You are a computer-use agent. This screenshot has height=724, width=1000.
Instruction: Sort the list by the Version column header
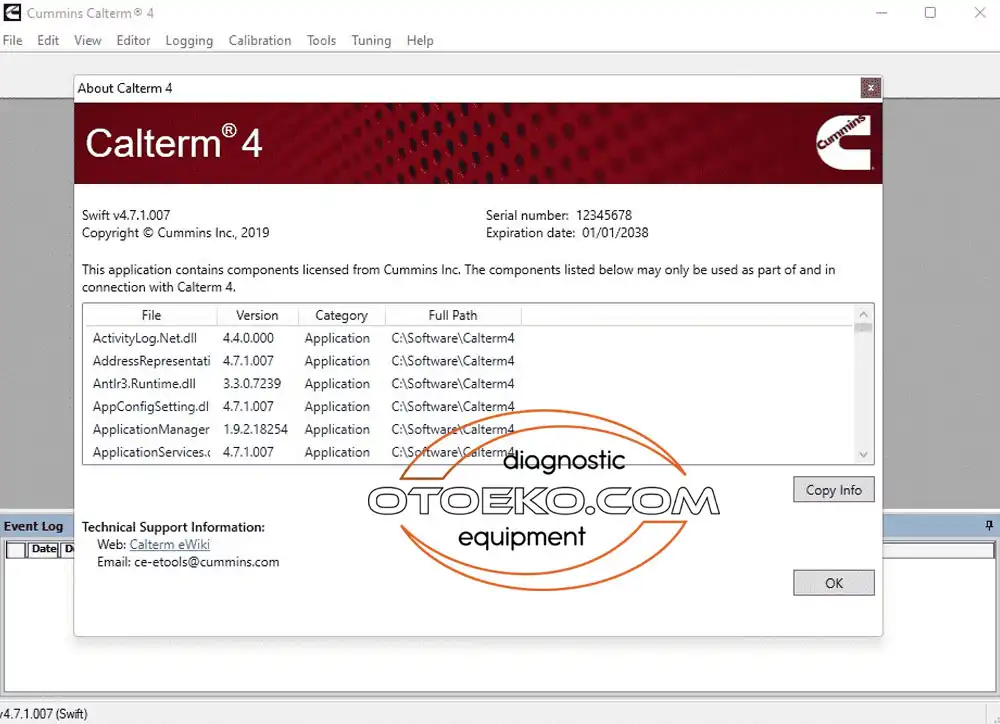coord(257,315)
